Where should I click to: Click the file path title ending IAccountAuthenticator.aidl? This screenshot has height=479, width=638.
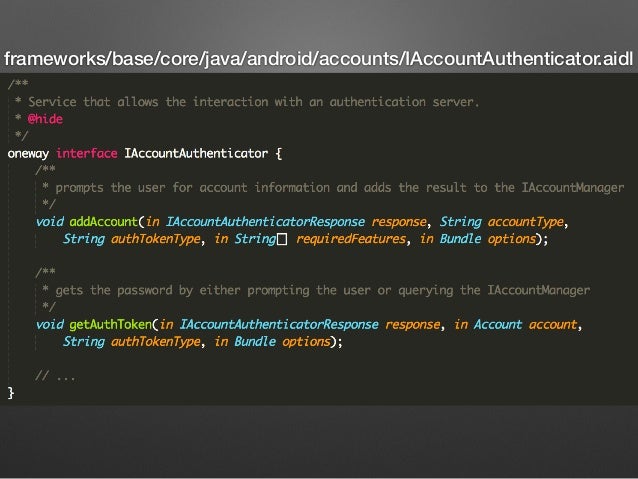(x=318, y=59)
